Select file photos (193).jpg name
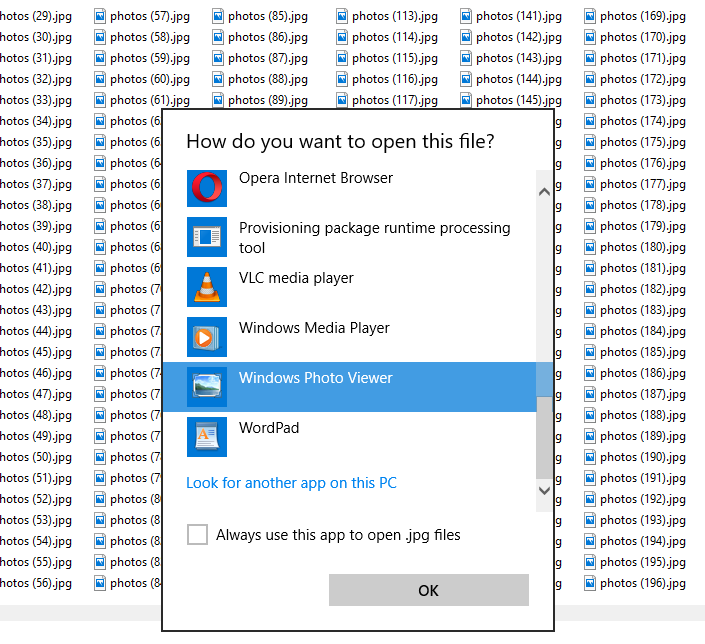The image size is (705, 644). click(643, 520)
